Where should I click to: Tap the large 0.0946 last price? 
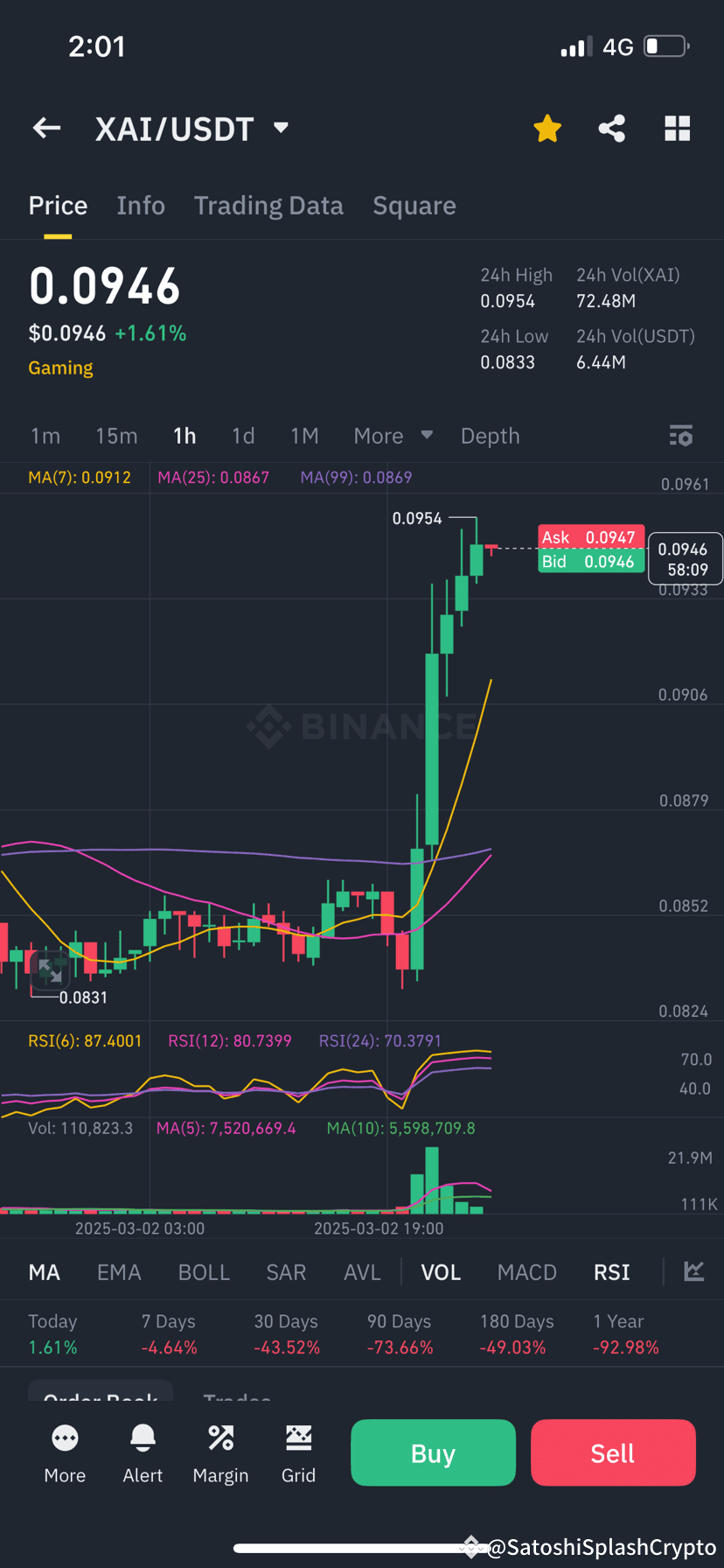coord(105,286)
